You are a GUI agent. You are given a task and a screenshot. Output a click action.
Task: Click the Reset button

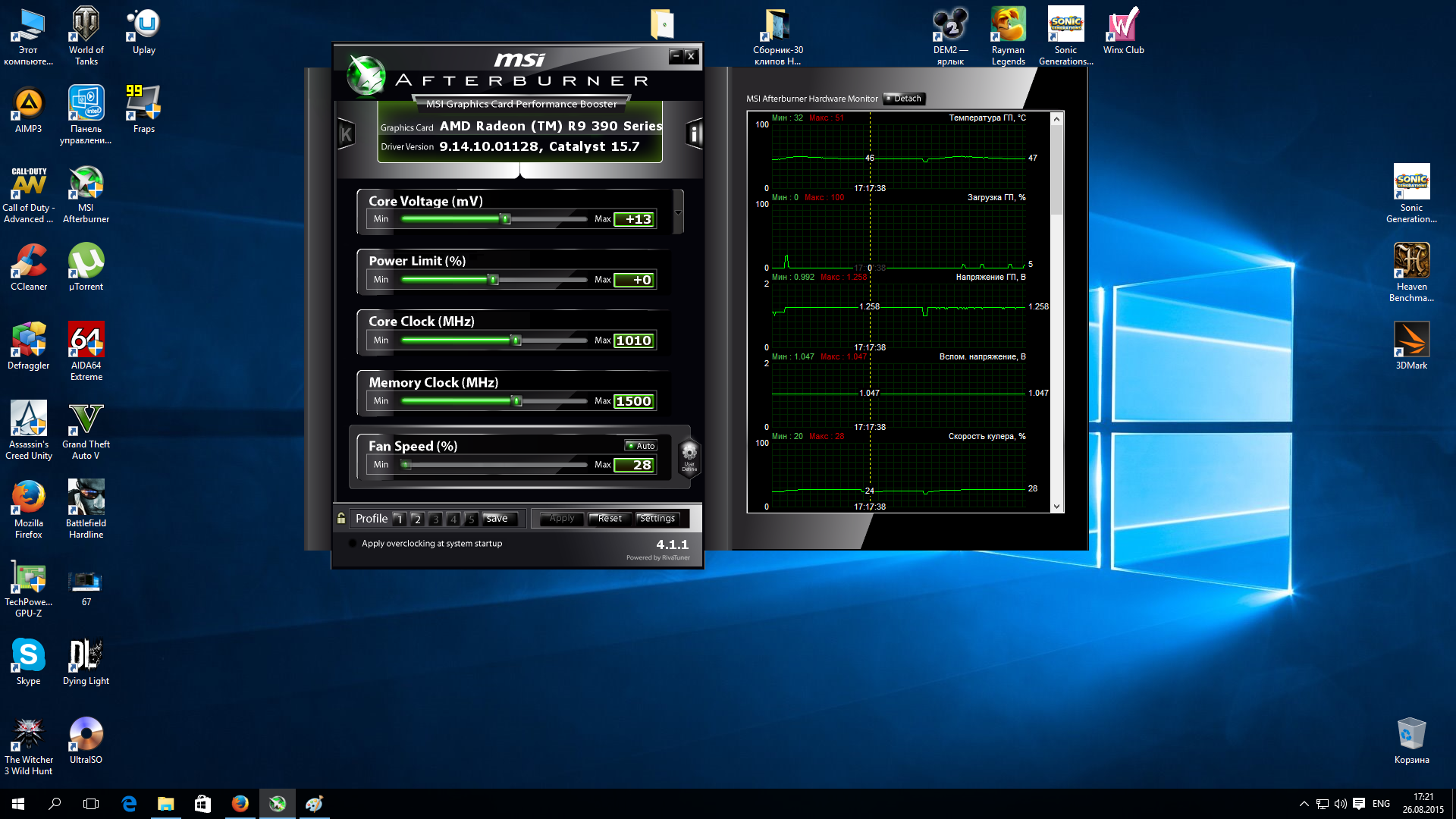[609, 519]
